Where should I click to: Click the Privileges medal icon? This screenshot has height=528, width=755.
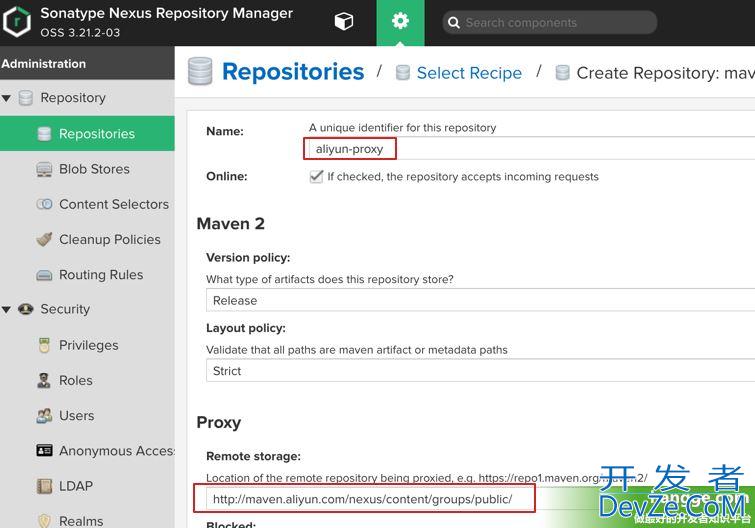click(x=44, y=345)
